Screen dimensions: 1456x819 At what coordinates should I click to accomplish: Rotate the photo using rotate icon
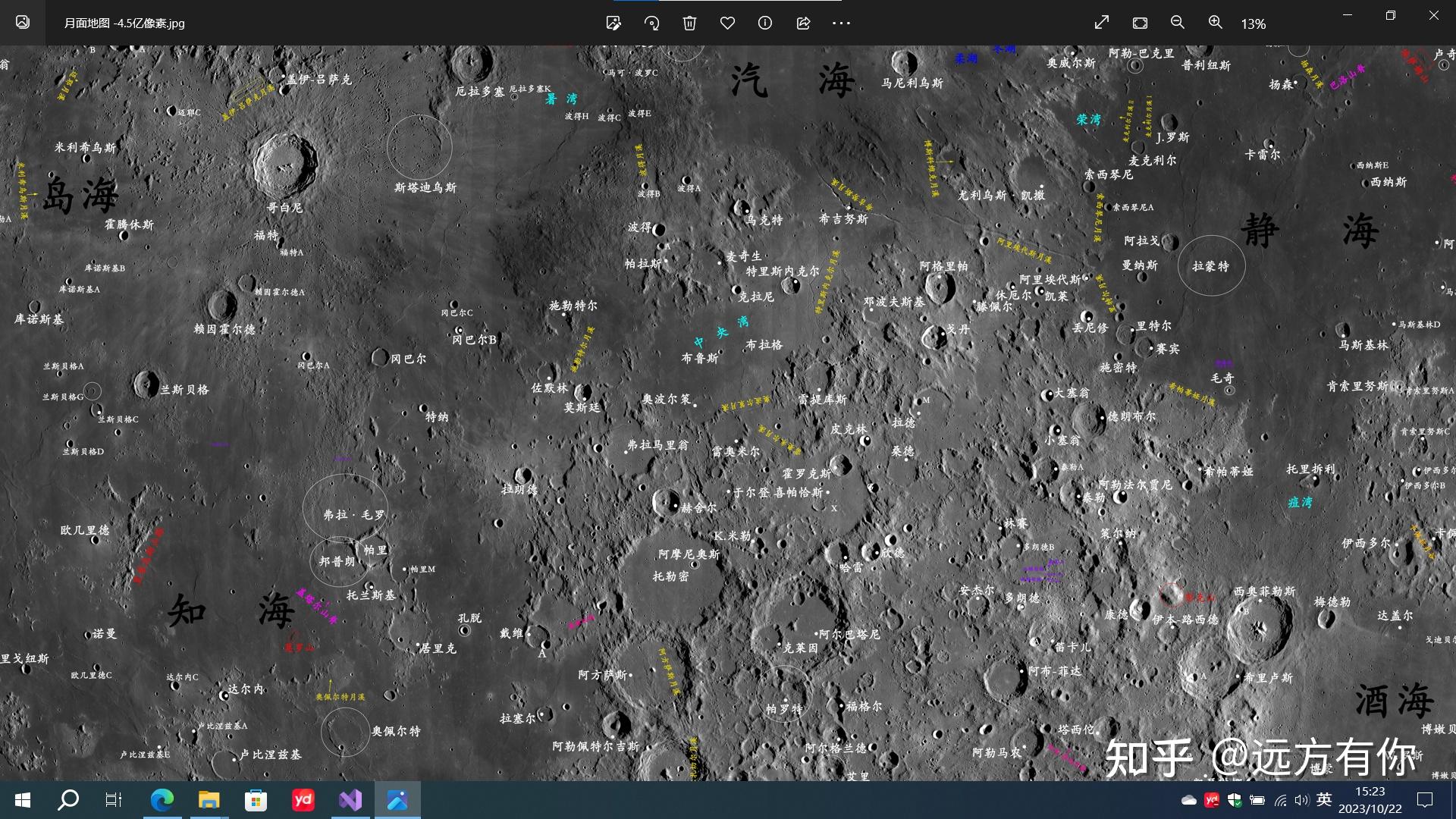[x=651, y=24]
